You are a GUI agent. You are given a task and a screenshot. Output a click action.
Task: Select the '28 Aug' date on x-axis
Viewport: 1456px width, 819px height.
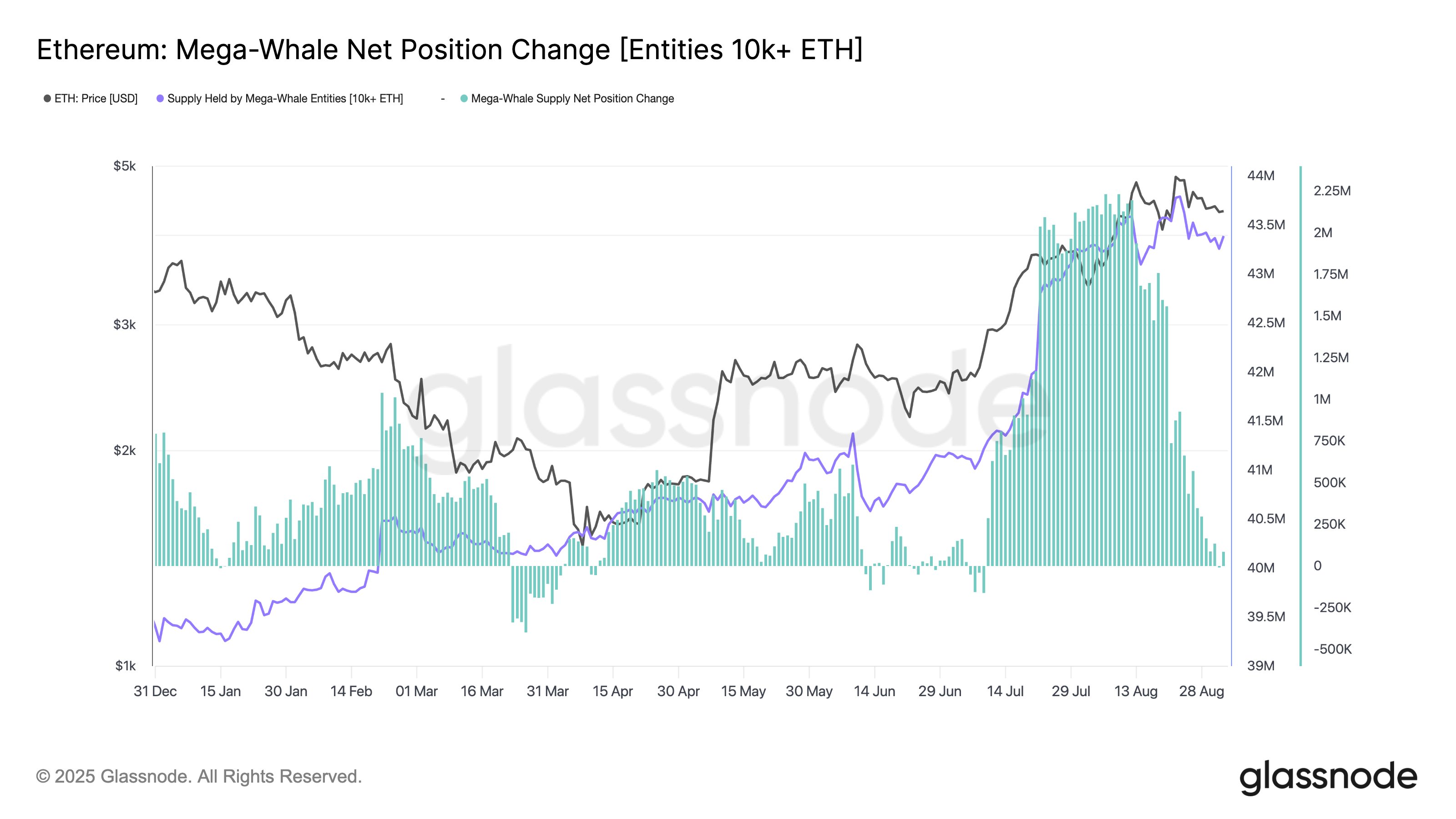1201,691
